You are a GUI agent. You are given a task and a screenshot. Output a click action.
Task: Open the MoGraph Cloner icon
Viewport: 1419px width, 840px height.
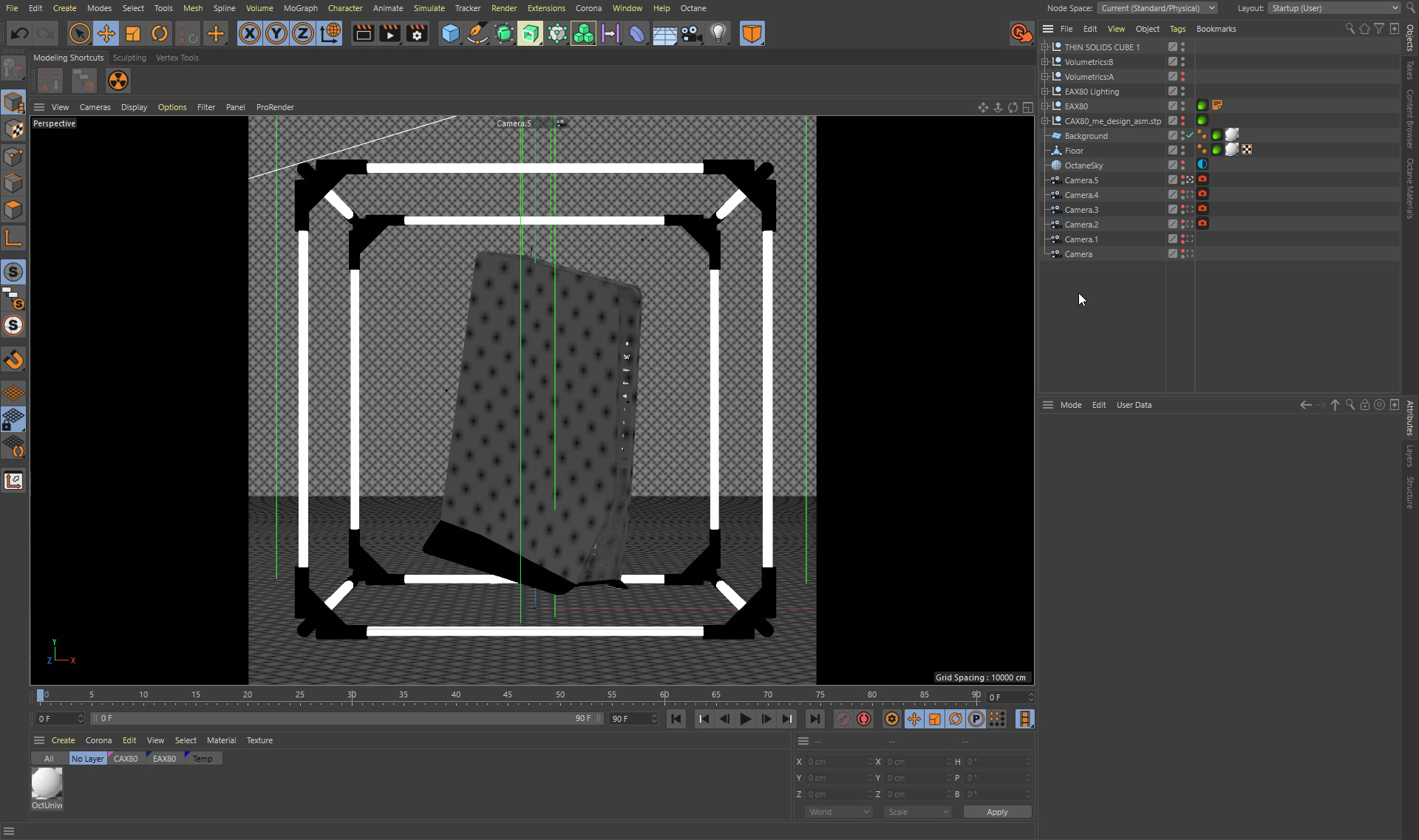click(584, 33)
